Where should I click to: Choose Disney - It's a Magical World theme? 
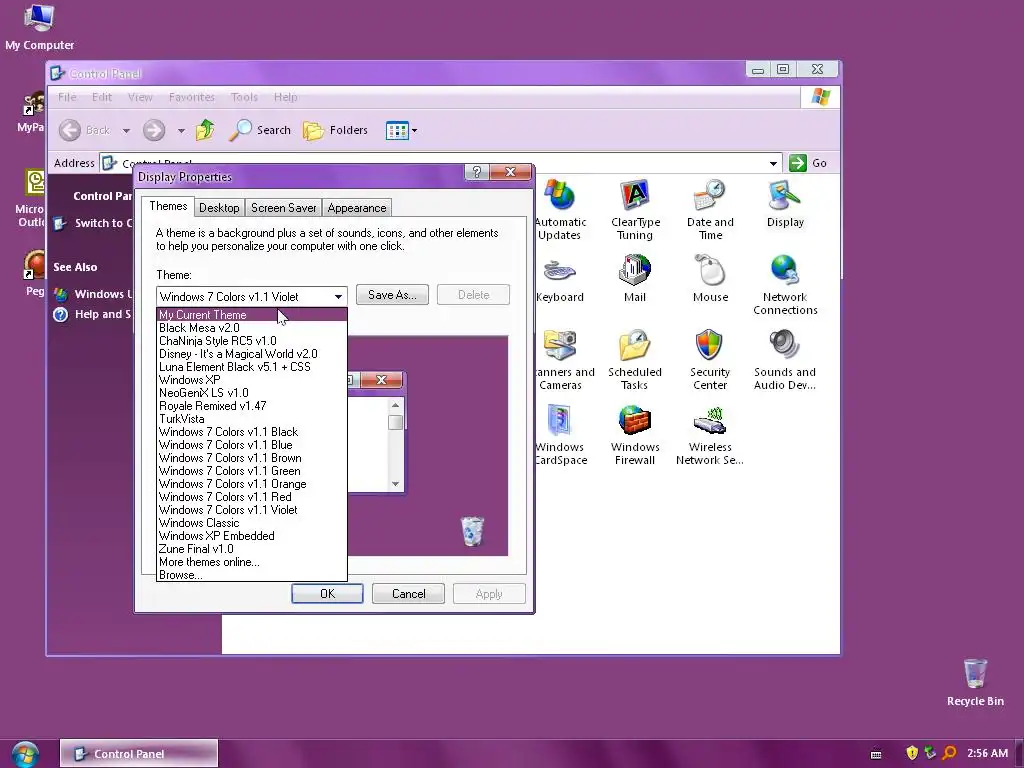(x=251, y=354)
